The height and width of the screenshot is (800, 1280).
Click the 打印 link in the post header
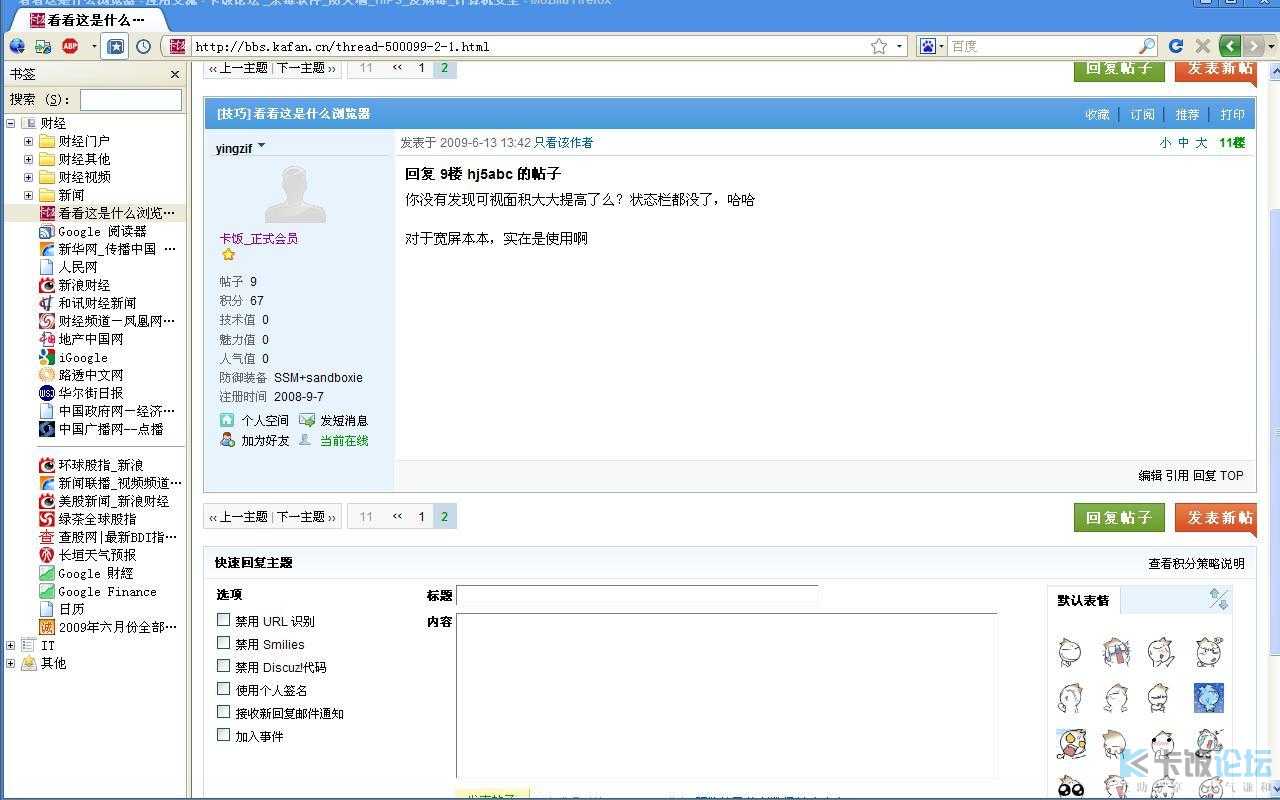pos(1233,114)
